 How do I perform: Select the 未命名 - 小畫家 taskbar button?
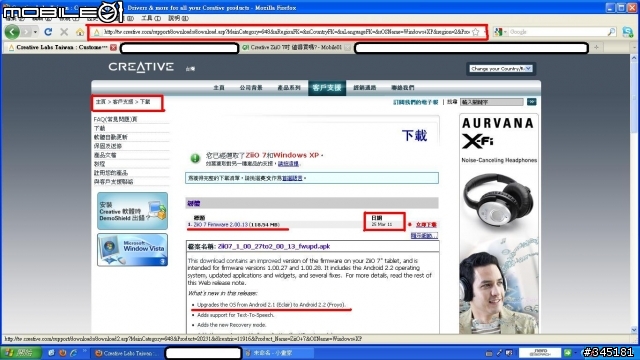(278, 353)
